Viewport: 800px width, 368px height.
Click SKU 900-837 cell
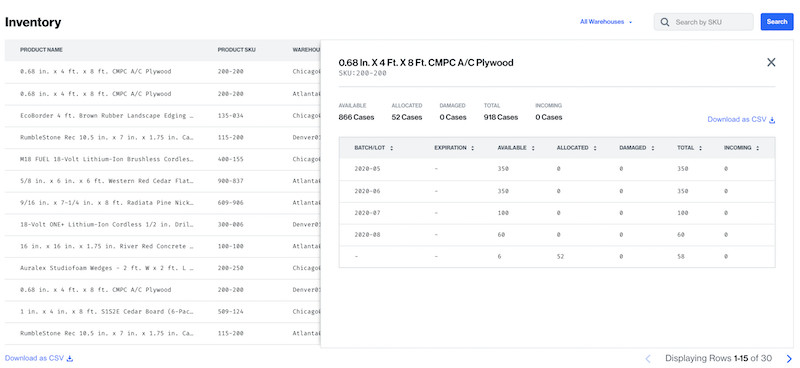coord(231,181)
